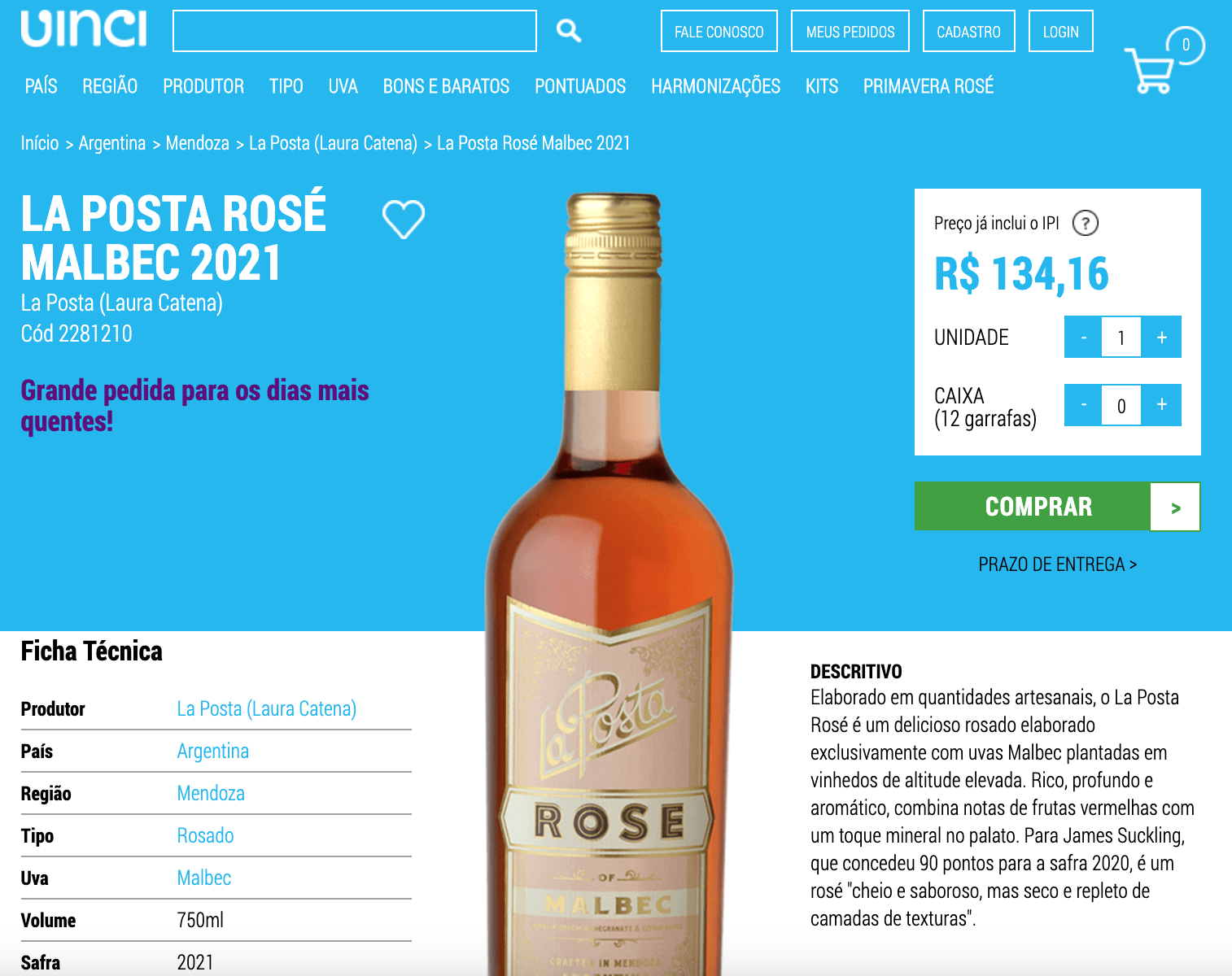Open the Pontuados menu
Image resolution: width=1232 pixels, height=976 pixels.
(x=580, y=86)
